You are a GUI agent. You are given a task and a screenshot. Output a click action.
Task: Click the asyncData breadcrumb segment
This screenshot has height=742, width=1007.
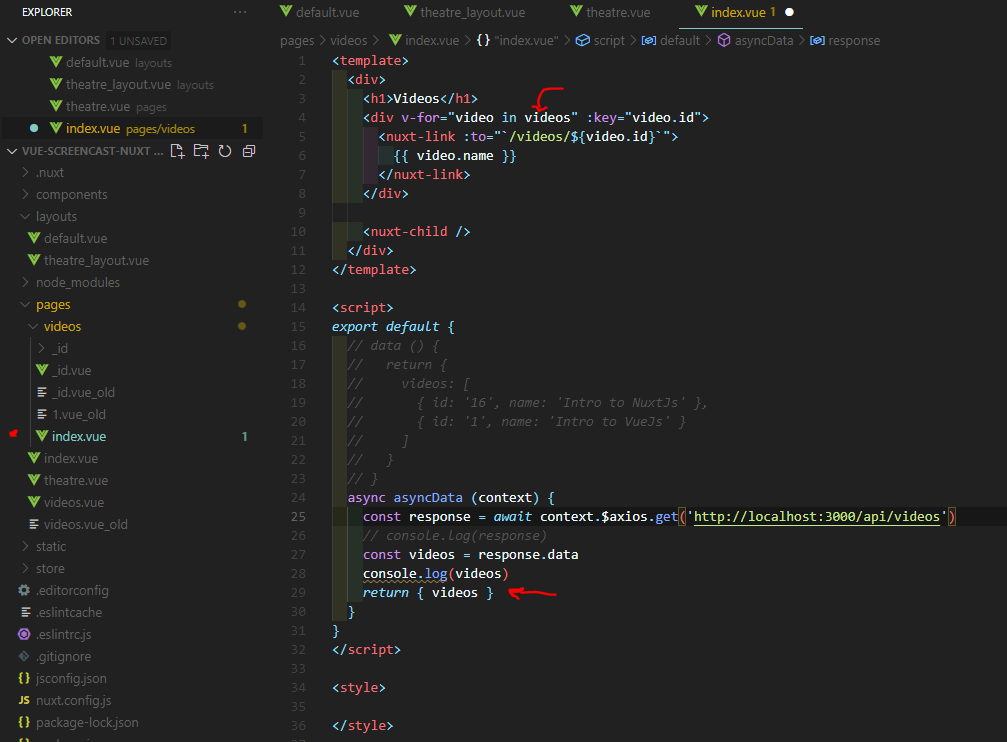click(x=755, y=40)
